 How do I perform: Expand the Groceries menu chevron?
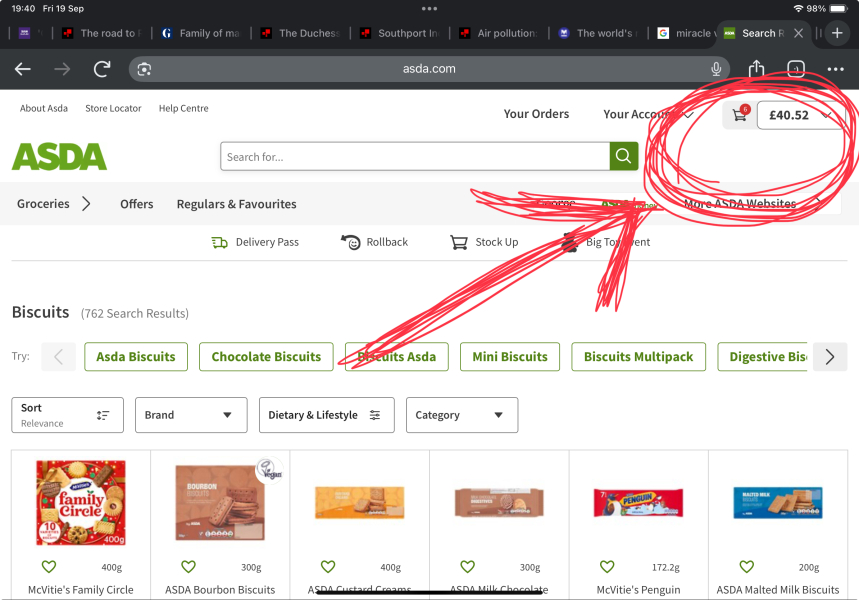[x=86, y=204]
